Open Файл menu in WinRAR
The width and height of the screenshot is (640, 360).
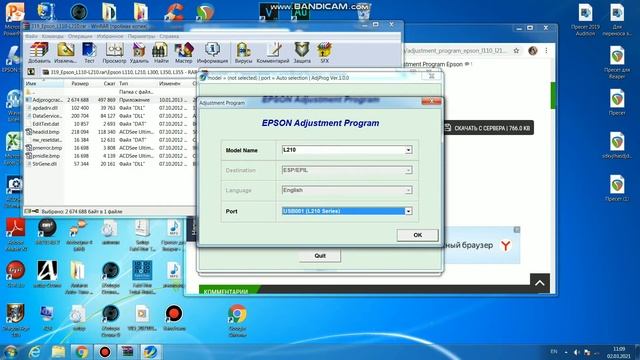[x=31, y=36]
